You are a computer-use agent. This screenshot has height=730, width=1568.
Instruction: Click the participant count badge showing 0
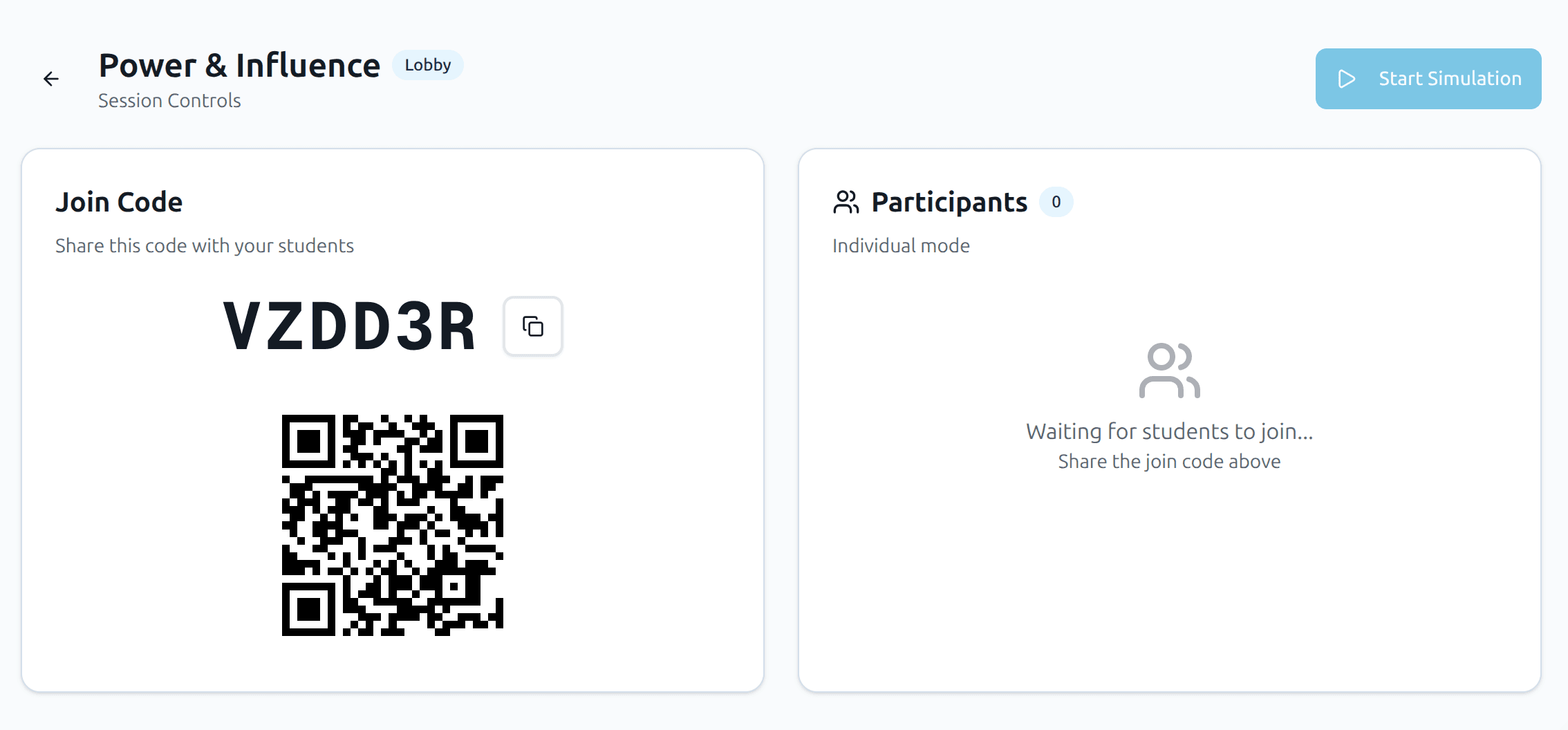[x=1057, y=202]
